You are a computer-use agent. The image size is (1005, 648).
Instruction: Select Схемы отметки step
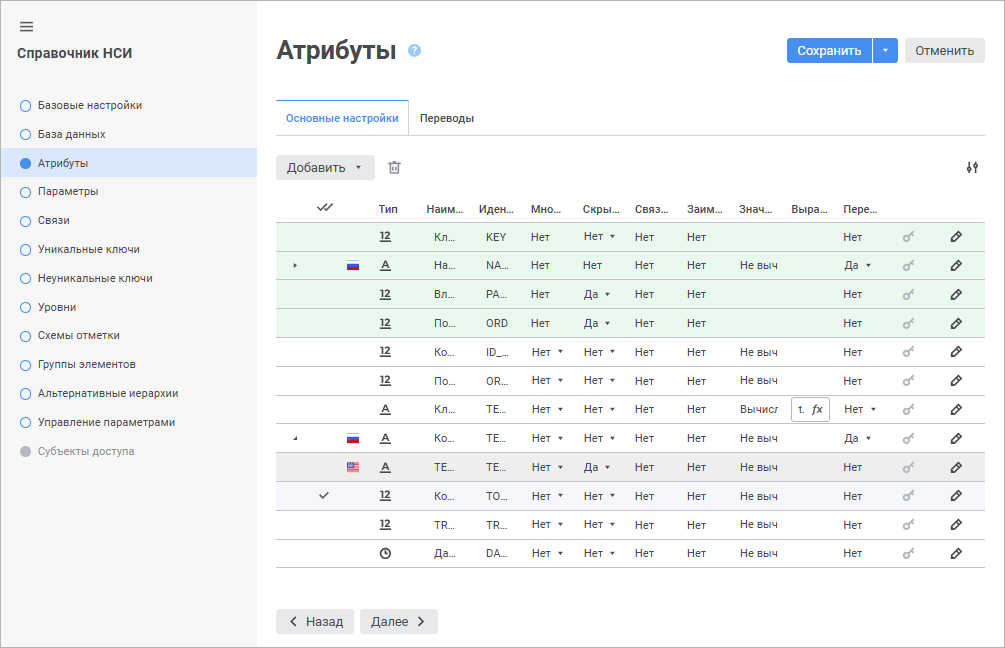tap(69, 335)
